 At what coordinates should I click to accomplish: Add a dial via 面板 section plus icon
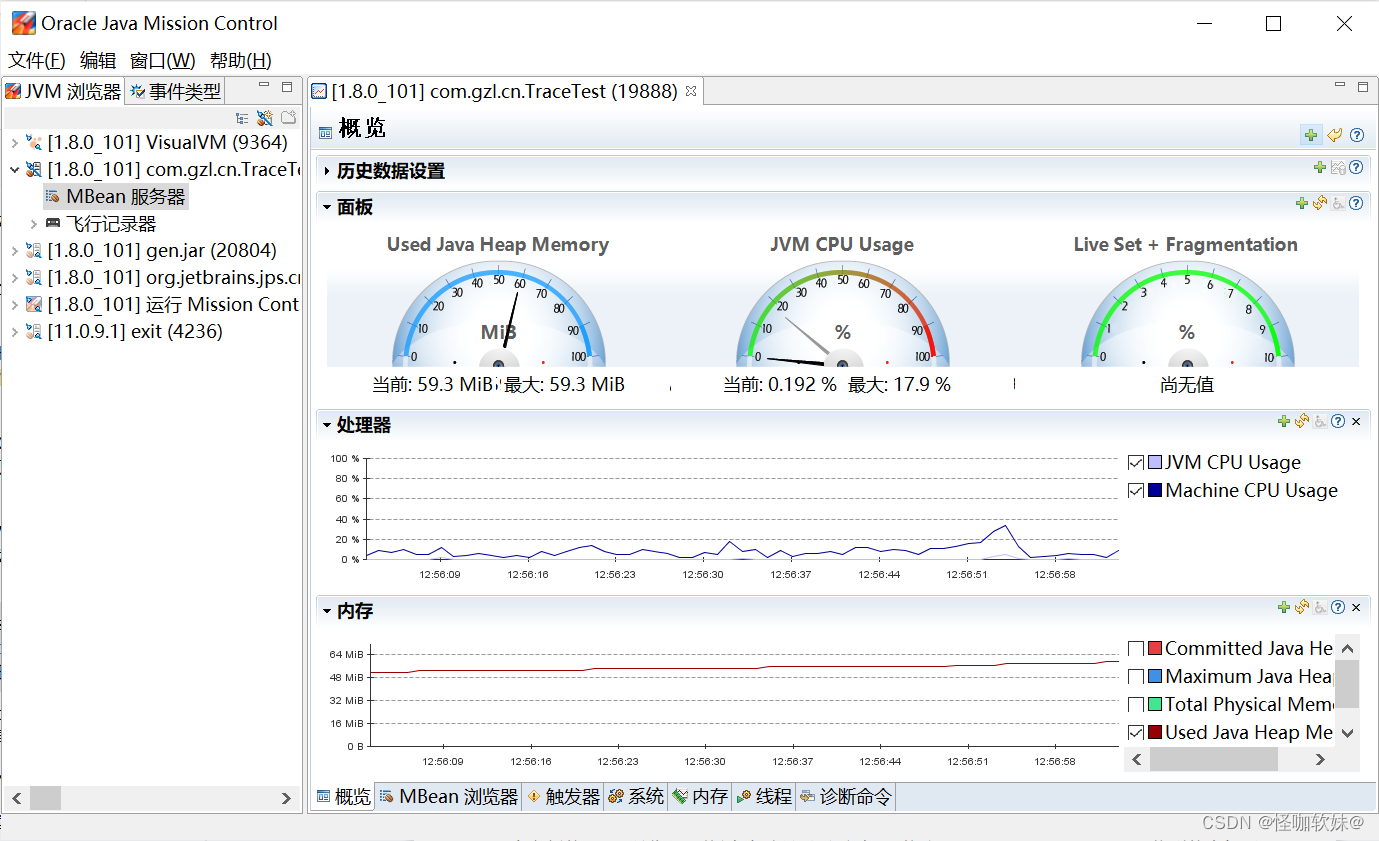pyautogui.click(x=1302, y=203)
